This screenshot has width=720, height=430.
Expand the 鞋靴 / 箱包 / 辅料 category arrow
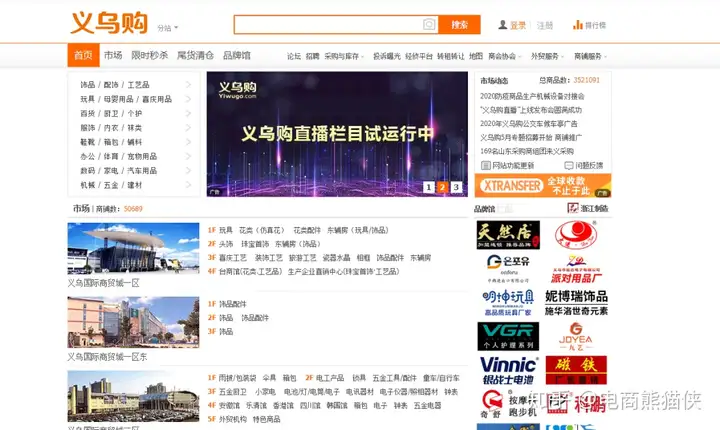click(x=188, y=142)
